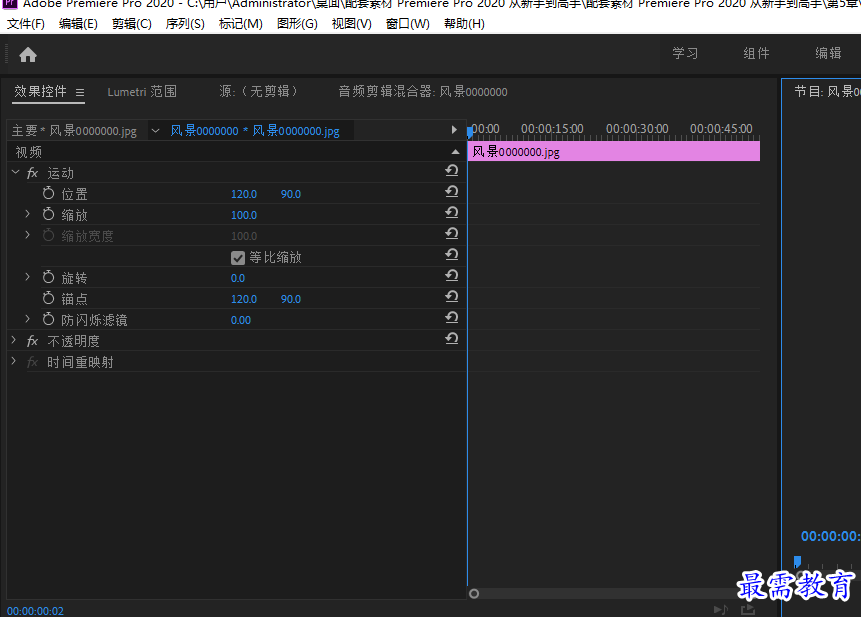The height and width of the screenshot is (617, 861).
Task: Reset the 运动 effect
Action: tap(451, 171)
